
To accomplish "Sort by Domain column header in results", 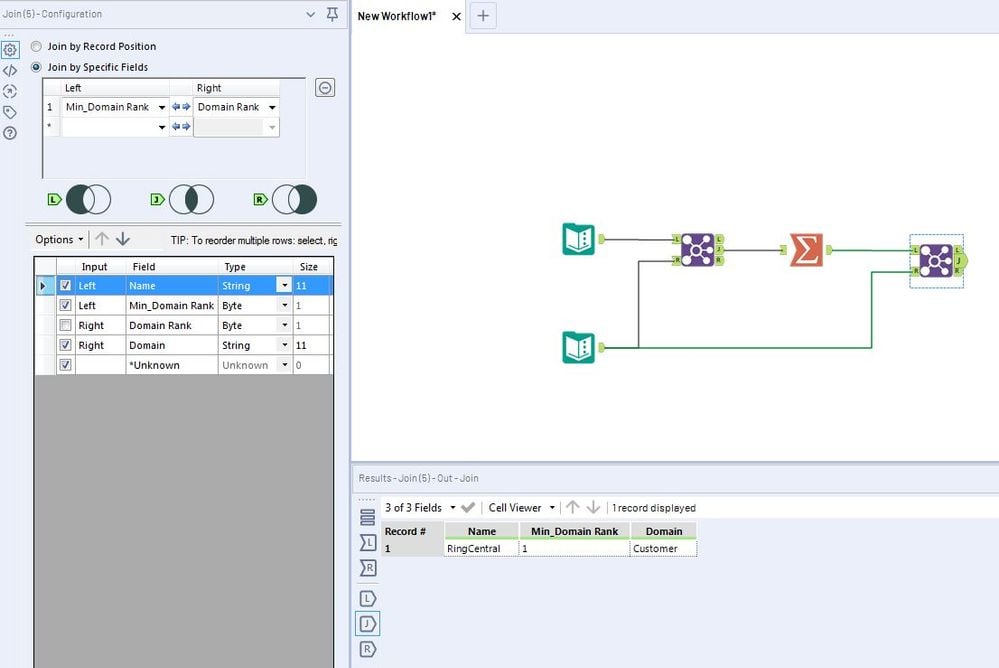I will point(664,531).
